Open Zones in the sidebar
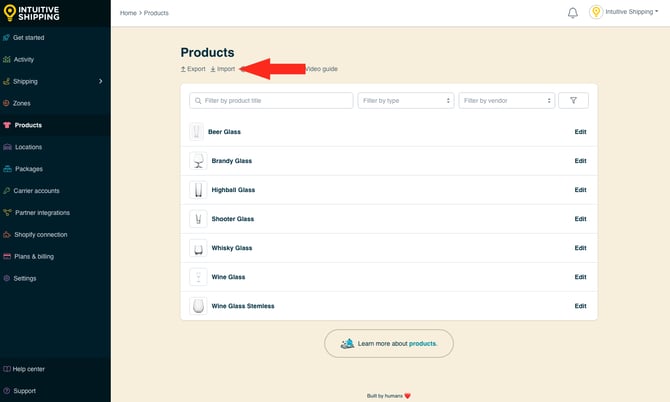Viewport: 670px width, 402px height. point(21,103)
